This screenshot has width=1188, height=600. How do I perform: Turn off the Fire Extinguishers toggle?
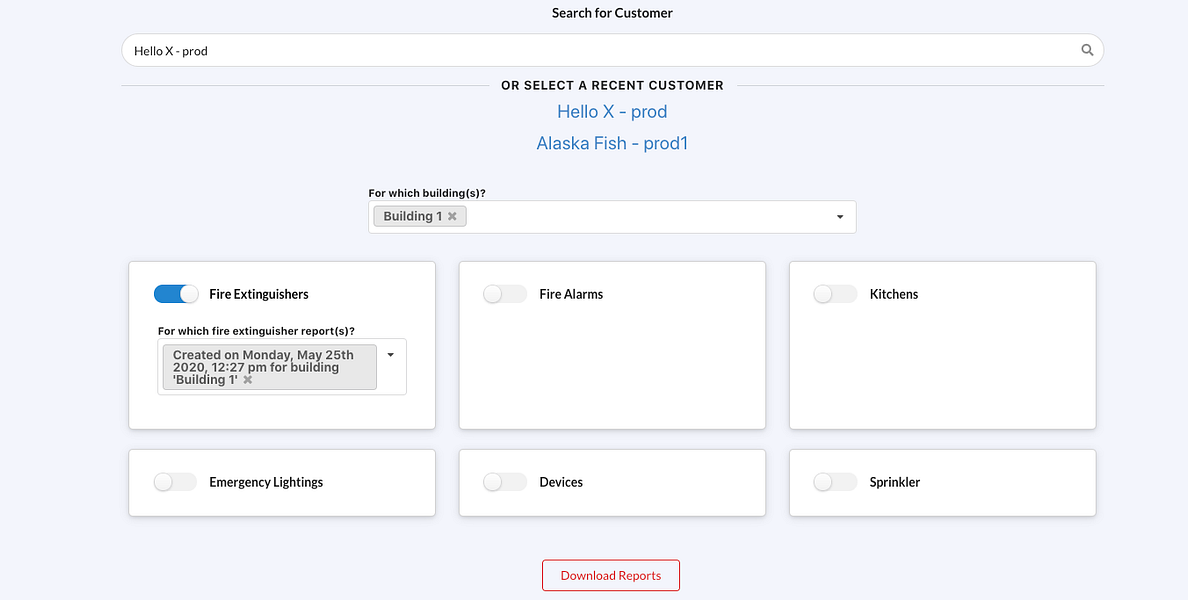[176, 294]
